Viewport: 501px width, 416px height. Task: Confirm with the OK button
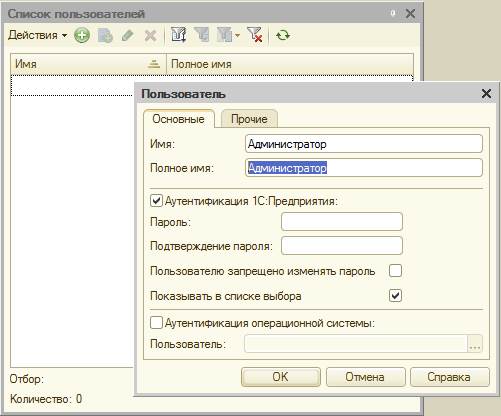pos(281,377)
